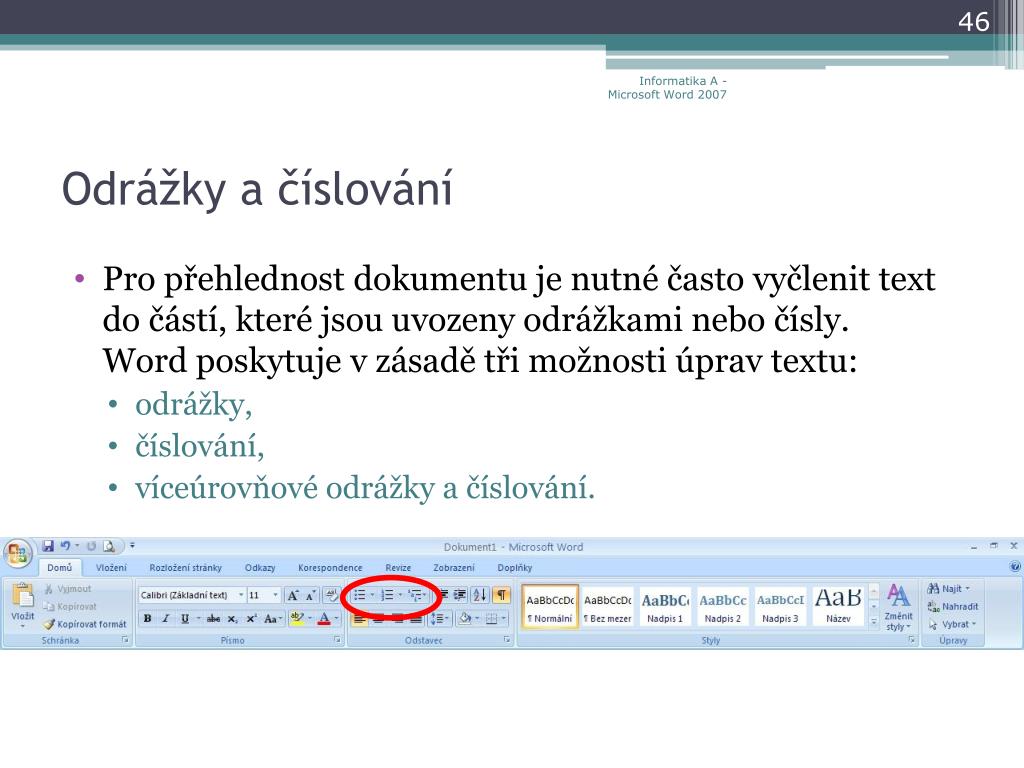
Task: Select the Nadpis 2 style thumbnail
Action: tap(722, 607)
